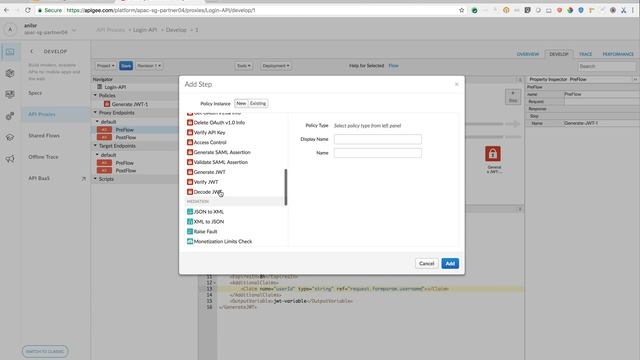Select New policy instance
Viewport: 640px width, 360px height.
(x=241, y=103)
